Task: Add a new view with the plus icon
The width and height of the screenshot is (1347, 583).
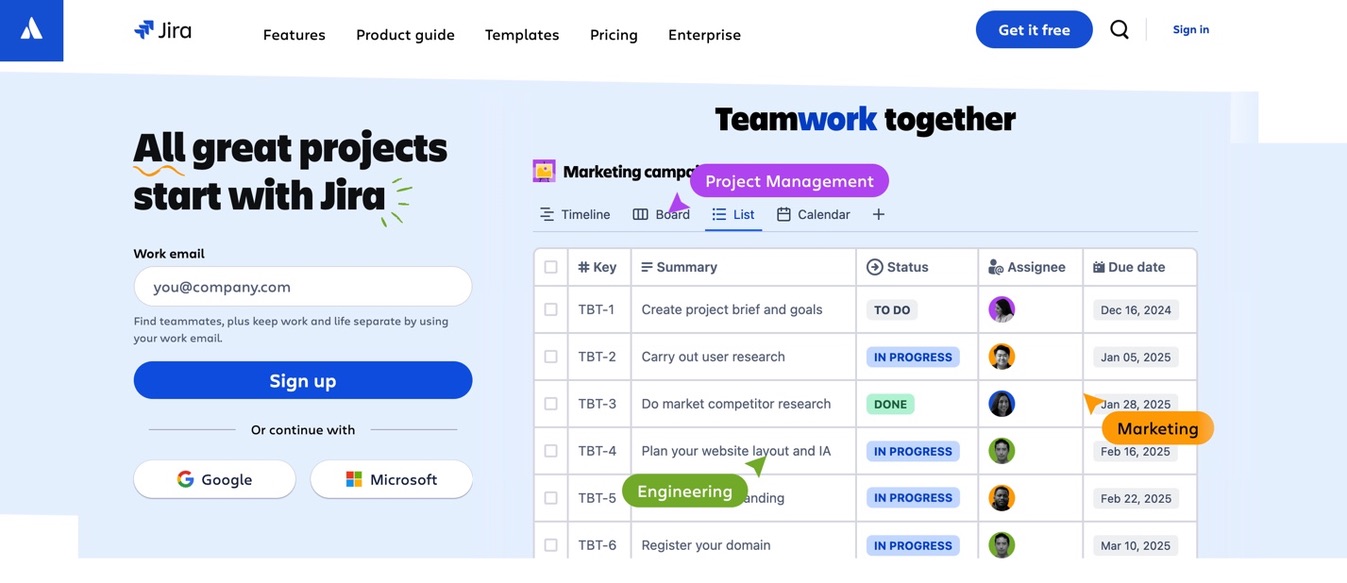Action: click(x=878, y=214)
